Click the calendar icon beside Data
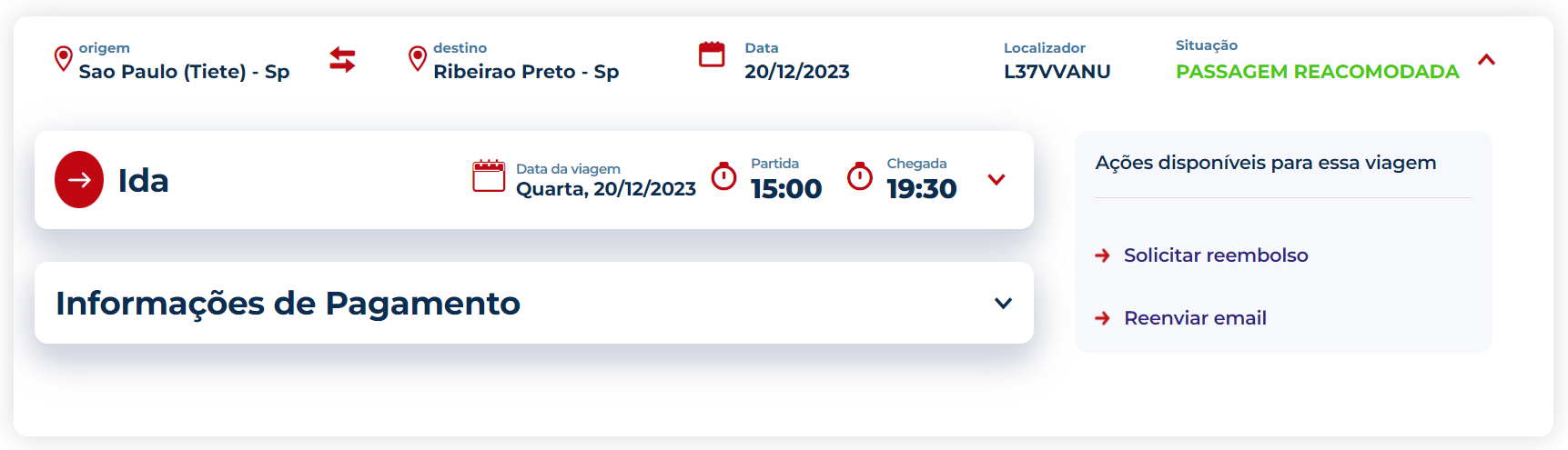Viewport: 1568px width, 450px height. pyautogui.click(x=712, y=55)
